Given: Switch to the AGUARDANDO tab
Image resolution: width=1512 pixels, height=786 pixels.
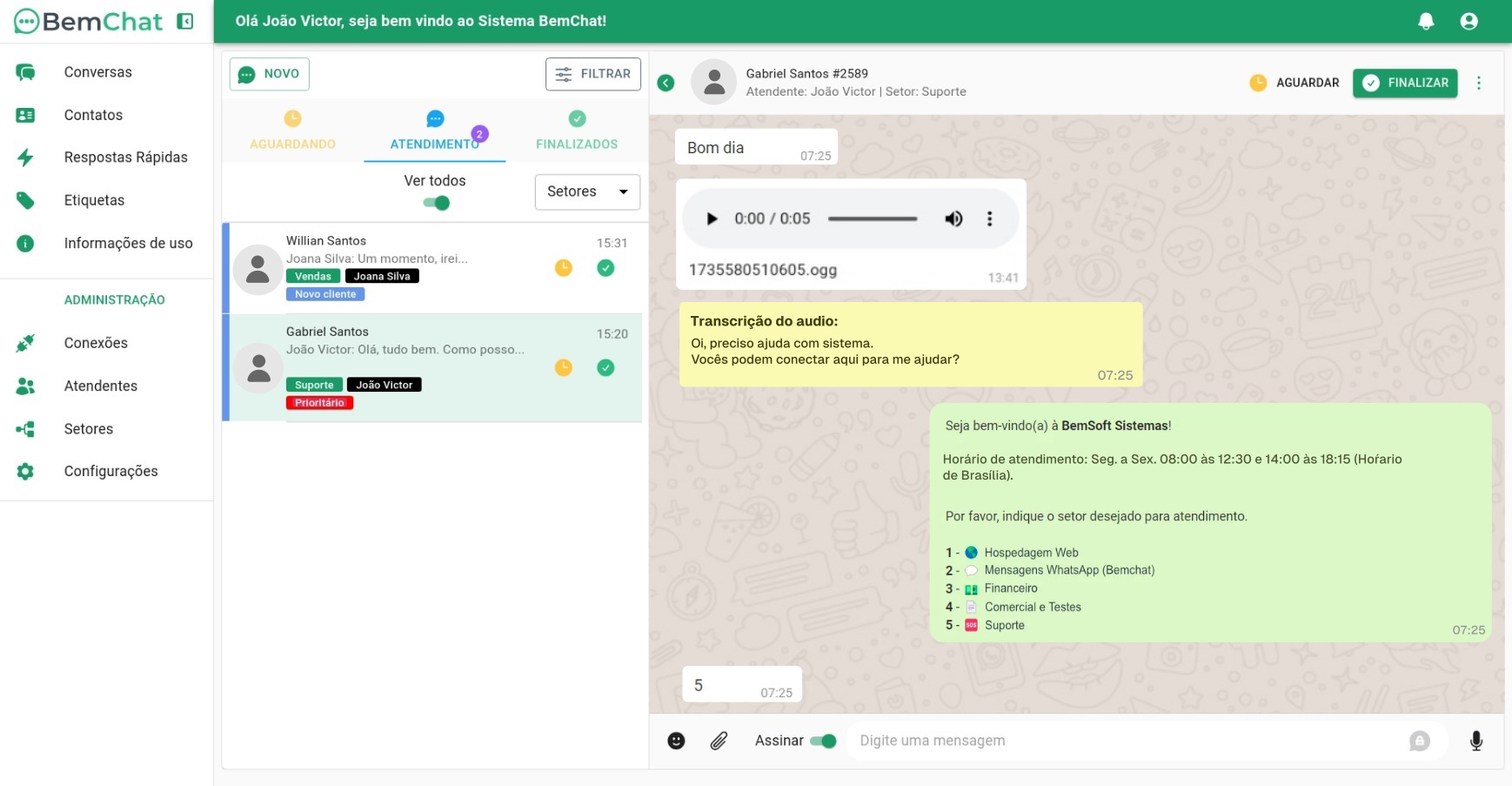Looking at the screenshot, I should [x=292, y=131].
